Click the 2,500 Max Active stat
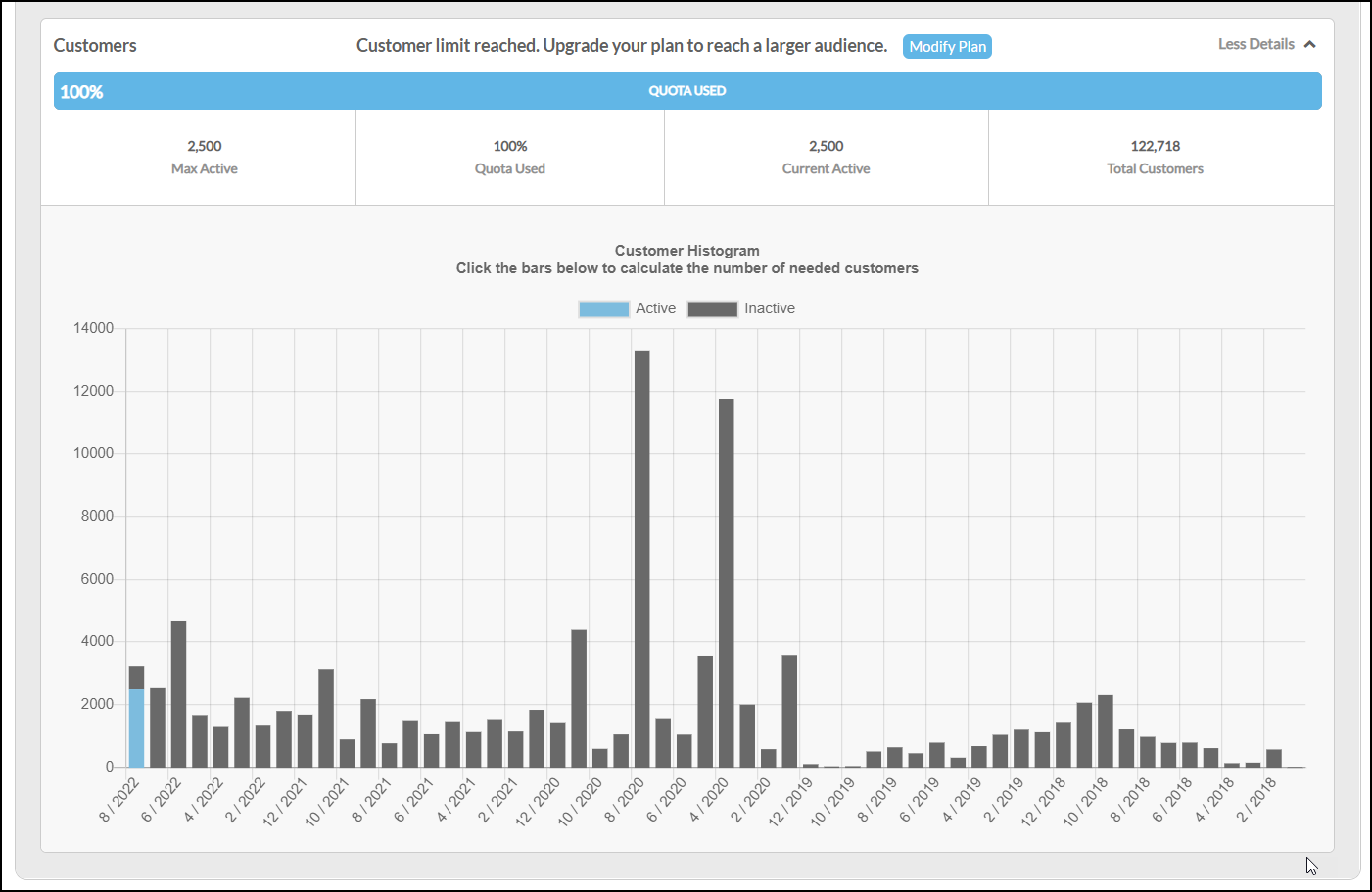1372x892 pixels. 205,157
